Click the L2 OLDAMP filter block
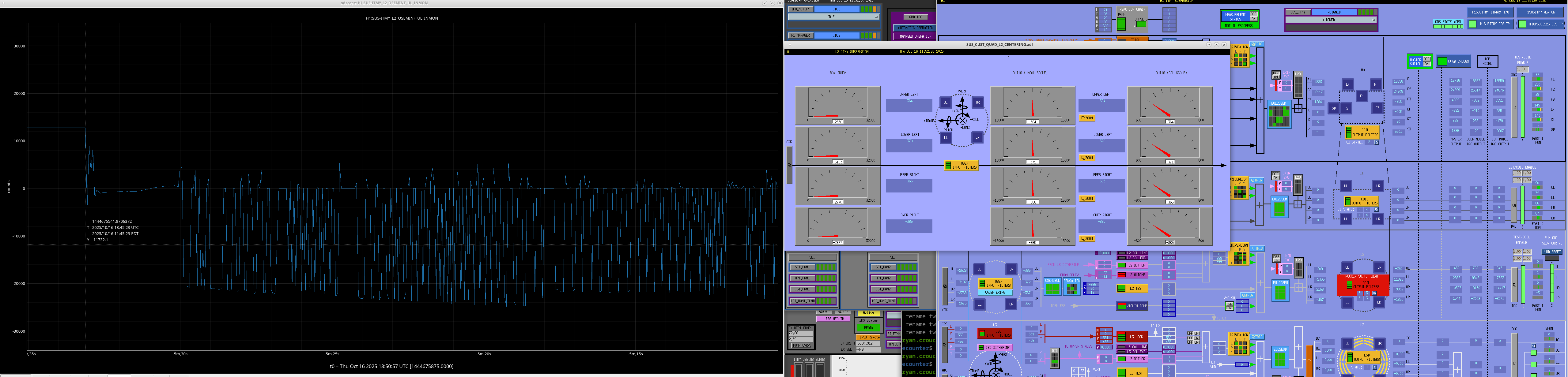Screen dimensions: 1568x377 click(x=1132, y=275)
